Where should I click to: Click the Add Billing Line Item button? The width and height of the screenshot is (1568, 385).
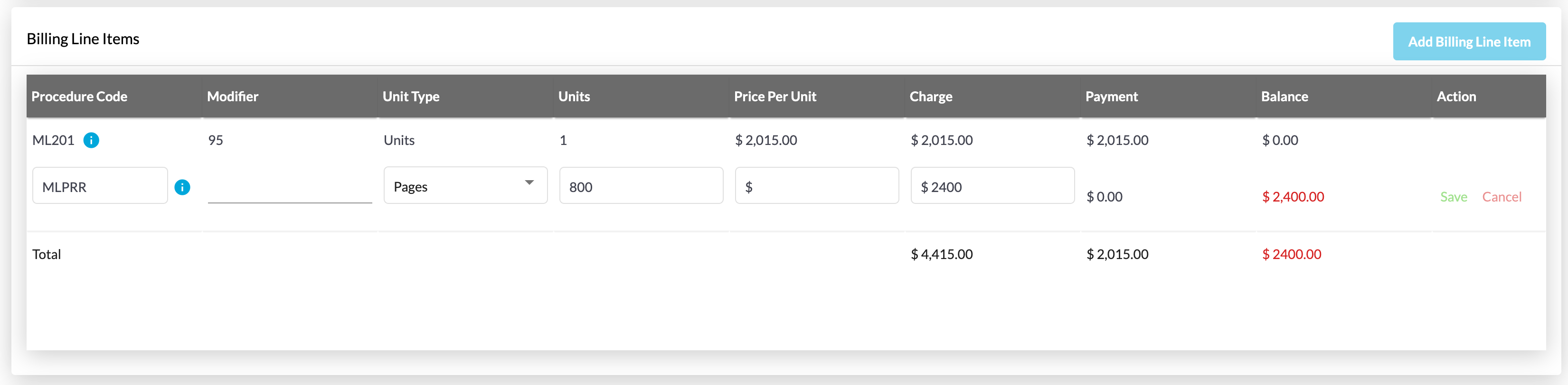pos(1469,41)
